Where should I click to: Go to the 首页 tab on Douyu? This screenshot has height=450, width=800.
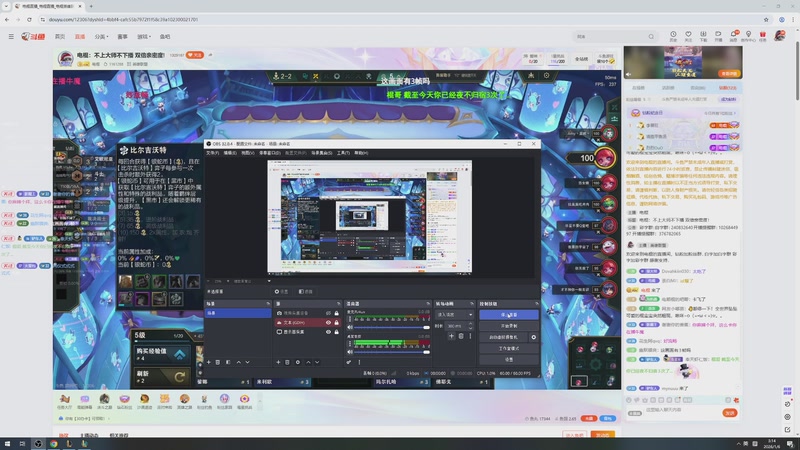click(x=60, y=37)
